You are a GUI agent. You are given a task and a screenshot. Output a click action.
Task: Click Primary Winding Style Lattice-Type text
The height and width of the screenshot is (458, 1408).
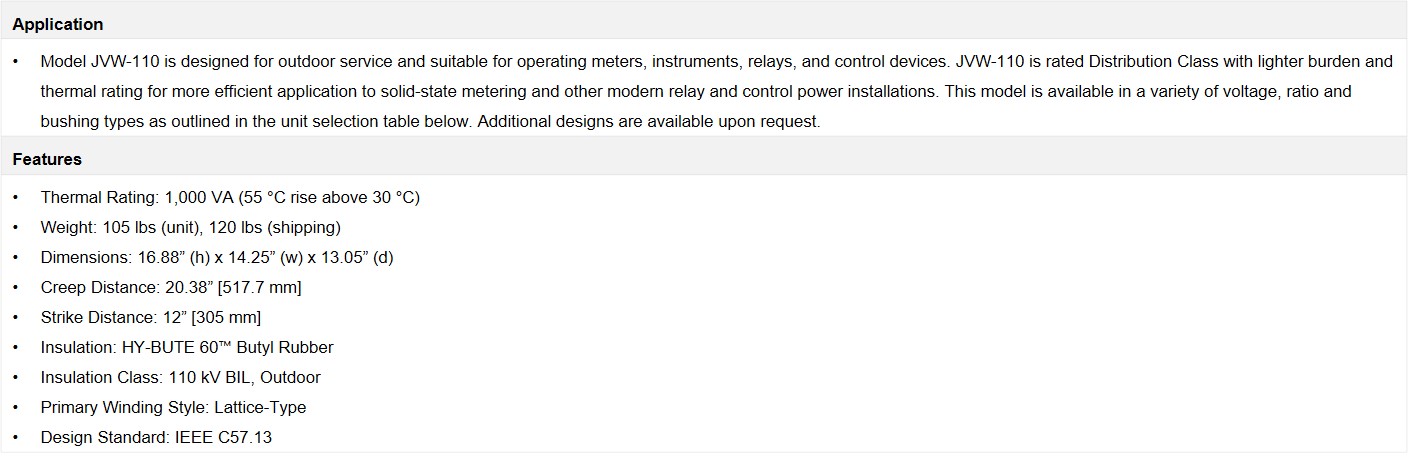[173, 407]
